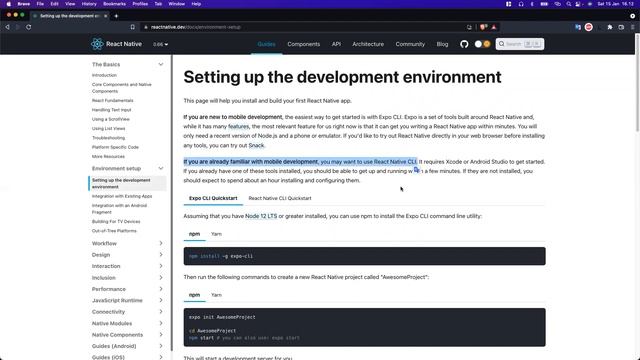Expand the Inclusion sidebar section
The width and height of the screenshot is (640, 360).
161,278
